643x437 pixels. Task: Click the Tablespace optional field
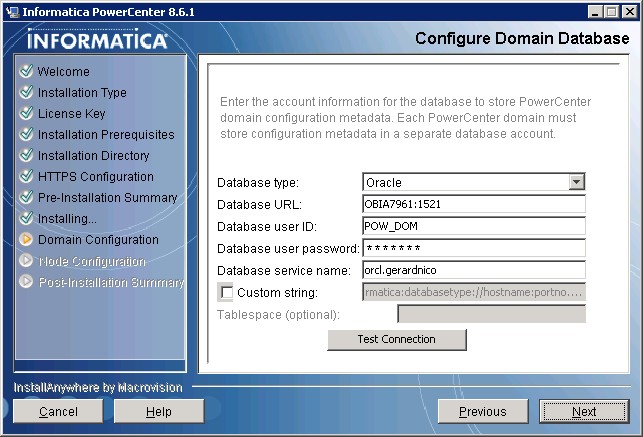491,314
